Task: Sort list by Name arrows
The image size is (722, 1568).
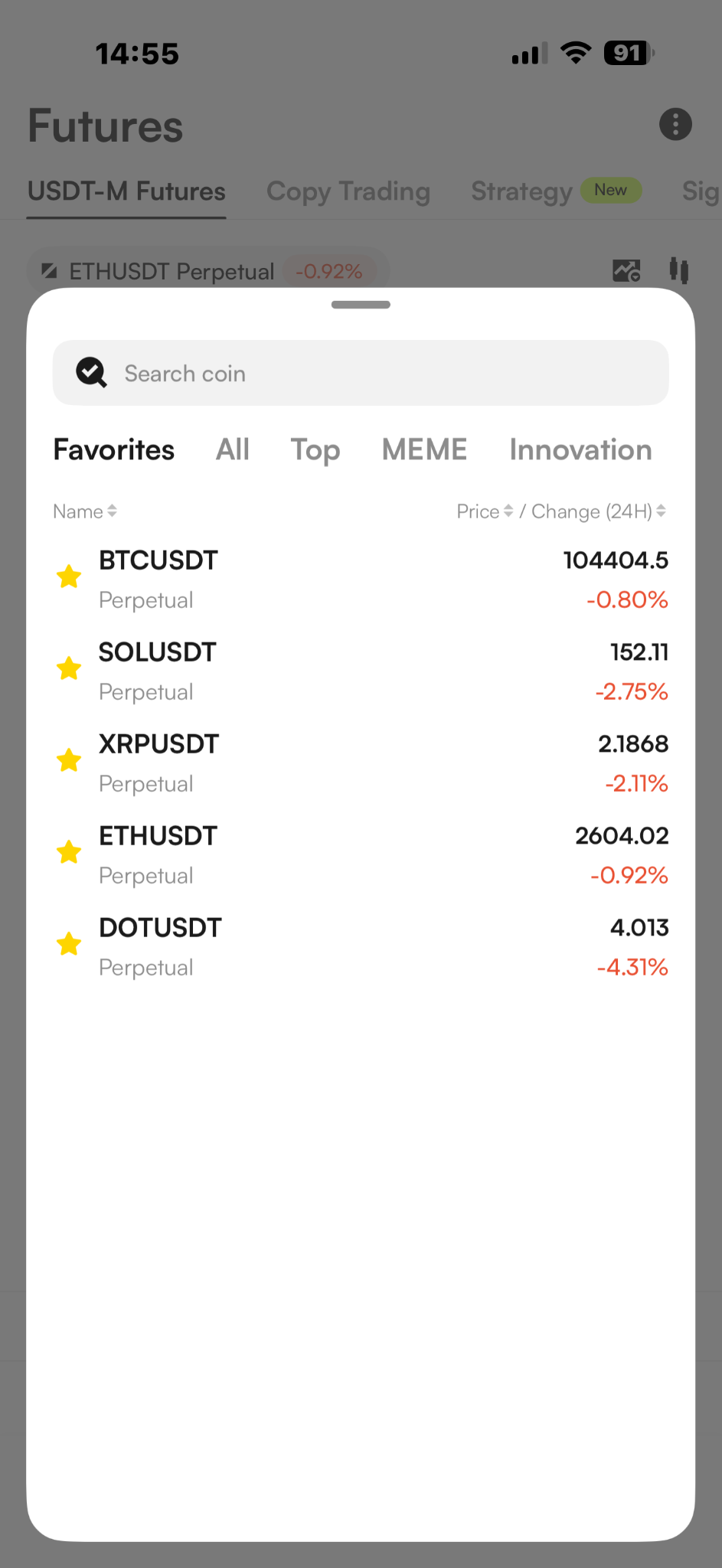Action: click(x=113, y=511)
